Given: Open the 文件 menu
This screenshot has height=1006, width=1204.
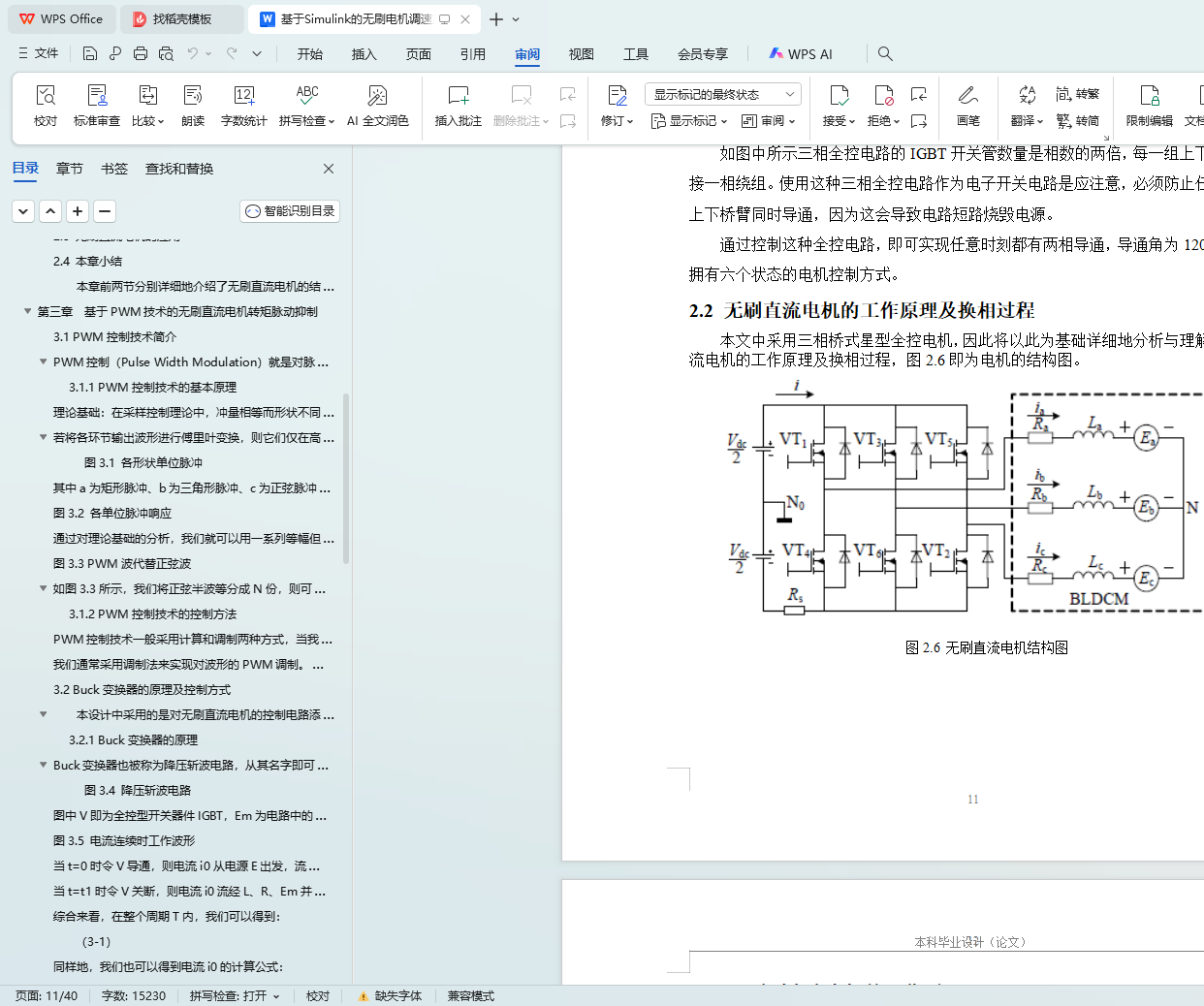Looking at the screenshot, I should (x=39, y=53).
